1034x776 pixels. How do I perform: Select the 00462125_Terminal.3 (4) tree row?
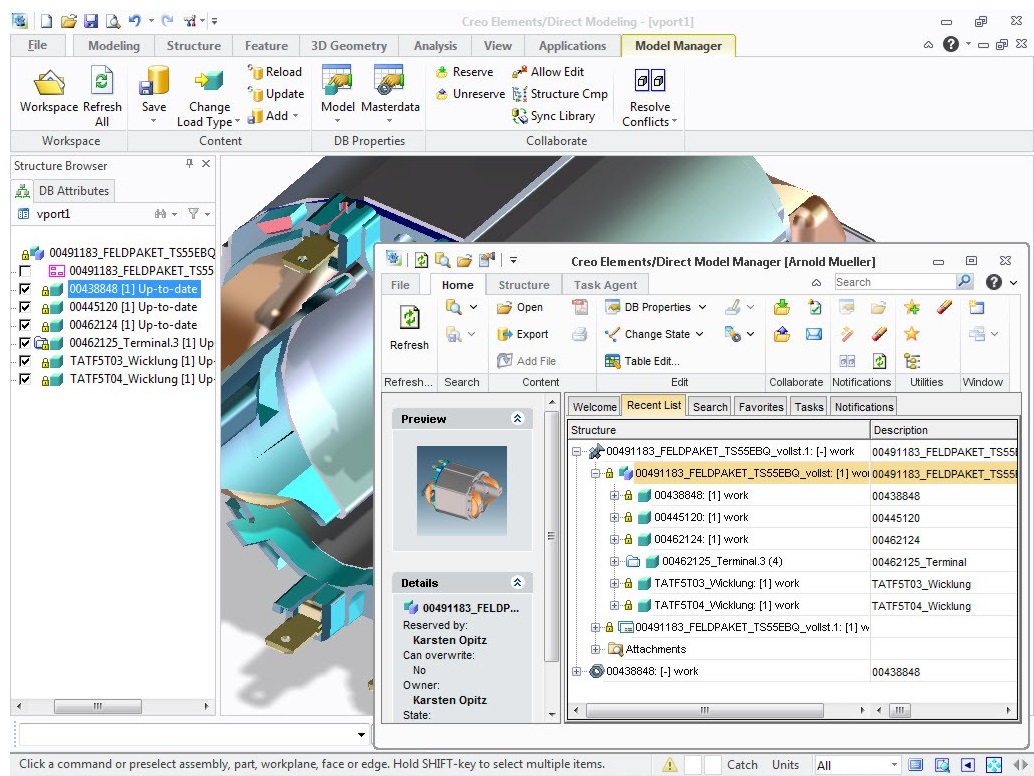coord(722,561)
